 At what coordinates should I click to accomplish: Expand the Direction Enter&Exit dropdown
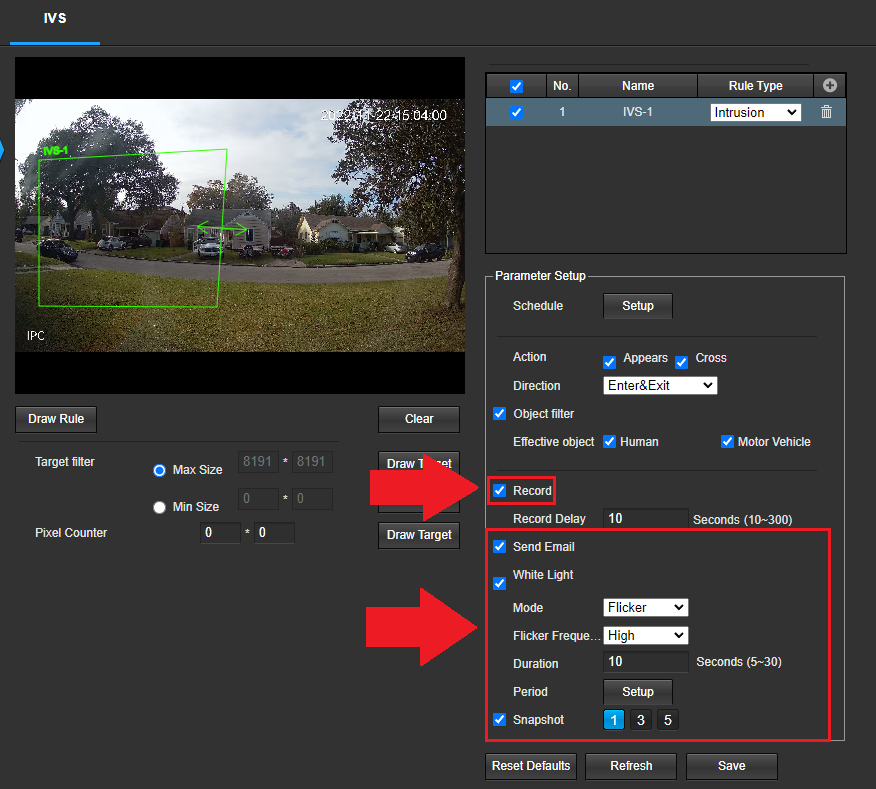coord(660,386)
